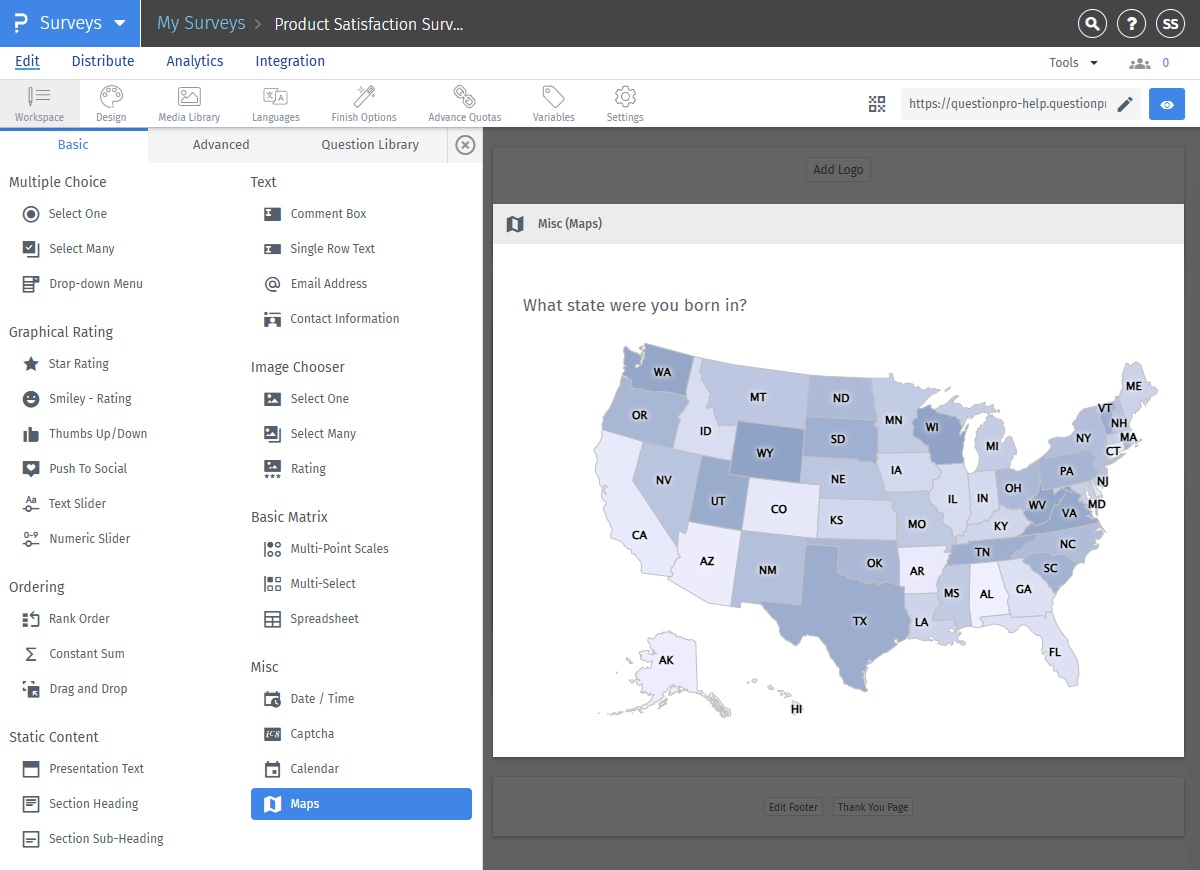Open the Languages settings
The width and height of the screenshot is (1200, 870).
[275, 103]
